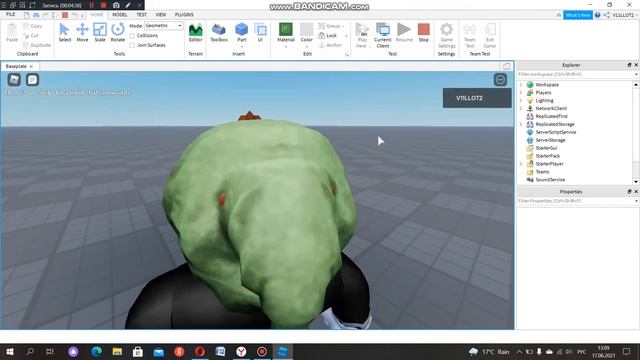Viewport: 640px width, 360px height.
Task: Pause the Bandicam recording
Action: click(x=91, y=5)
